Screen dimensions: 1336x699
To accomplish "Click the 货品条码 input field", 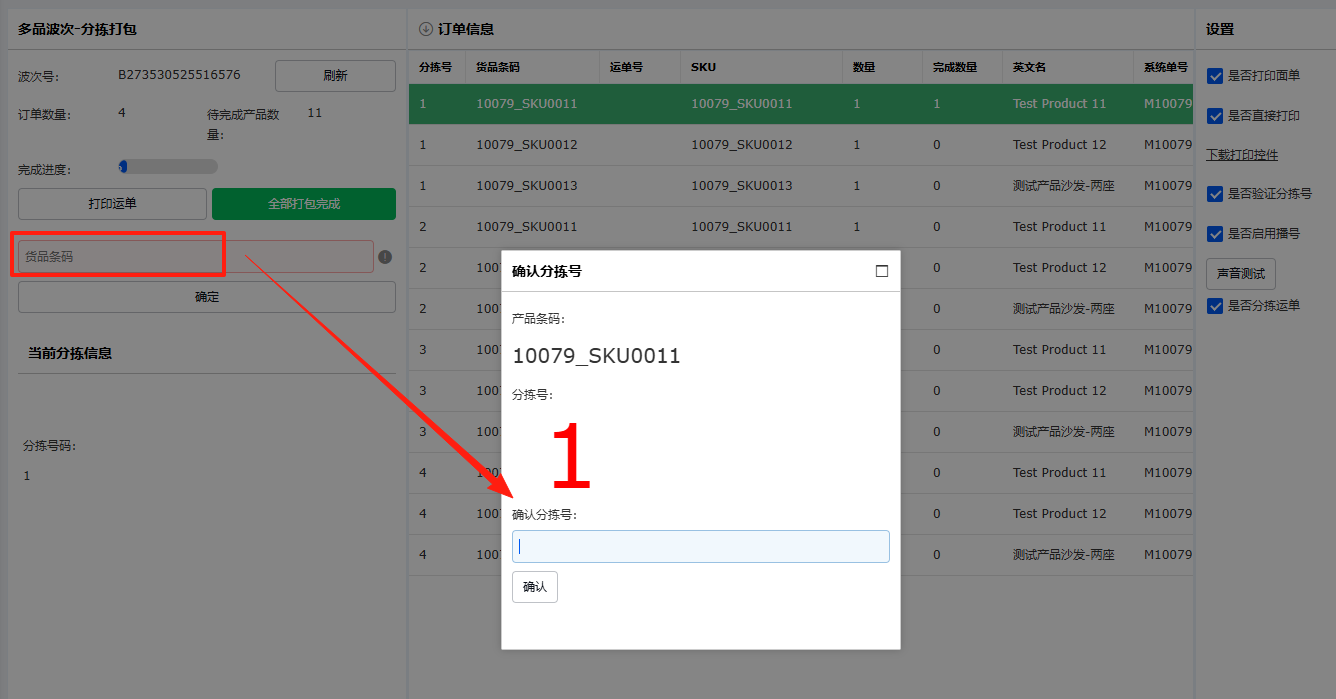I will [x=195, y=257].
